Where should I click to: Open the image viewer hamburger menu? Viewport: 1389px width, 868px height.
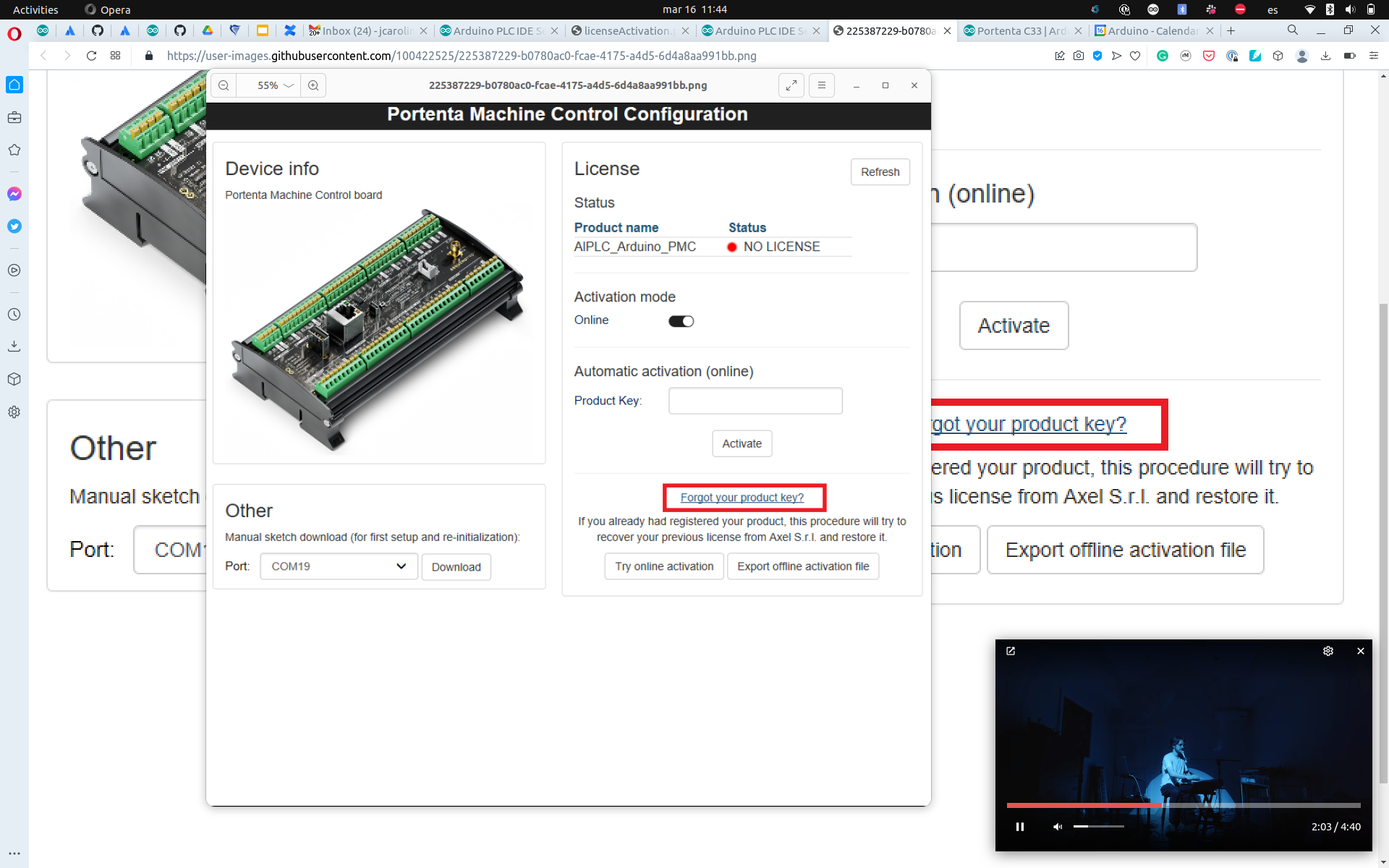click(x=822, y=85)
